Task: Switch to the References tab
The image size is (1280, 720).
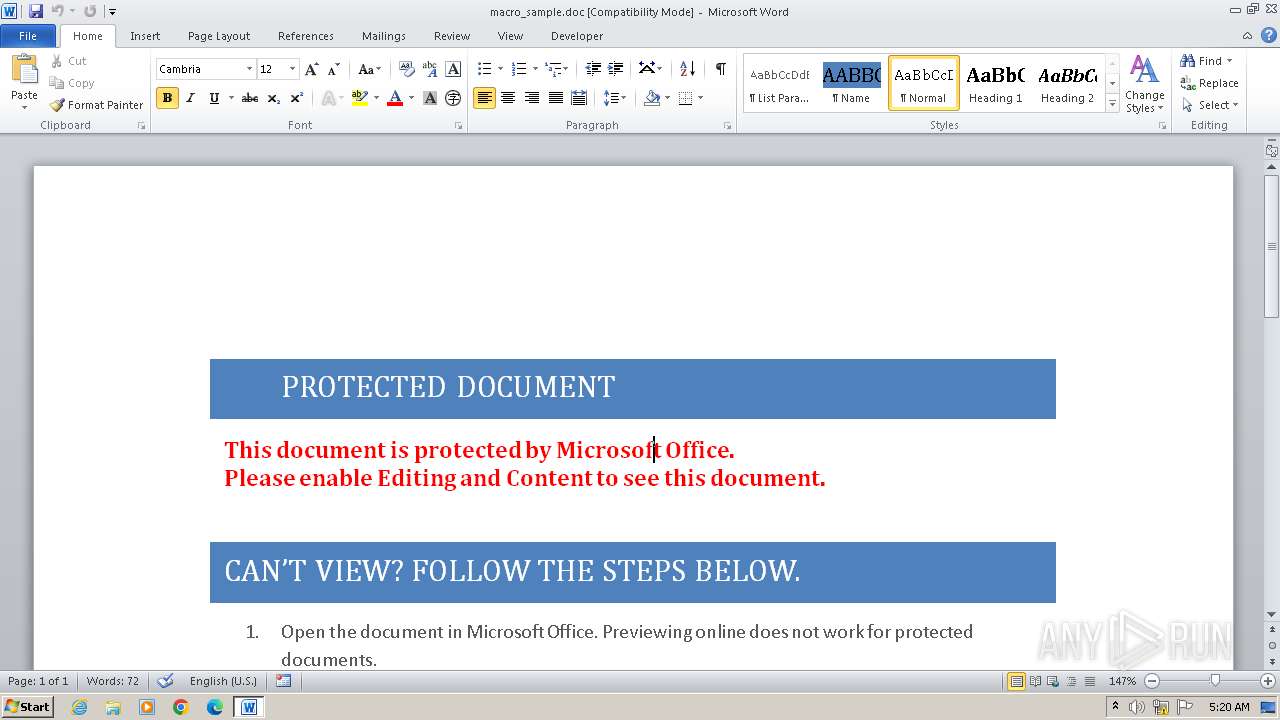Action: pyautogui.click(x=306, y=36)
